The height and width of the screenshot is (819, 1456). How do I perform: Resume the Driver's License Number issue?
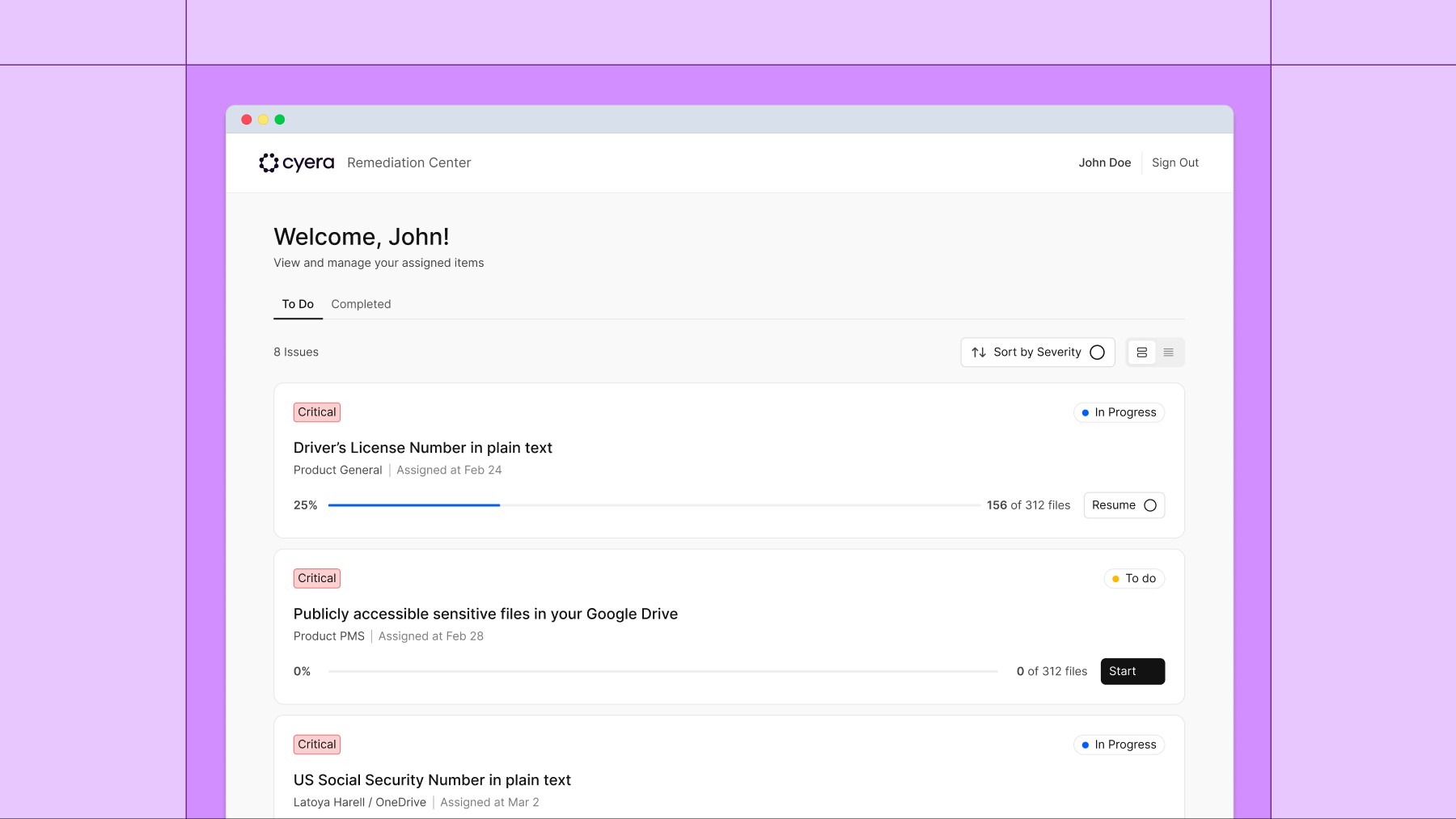(1124, 505)
